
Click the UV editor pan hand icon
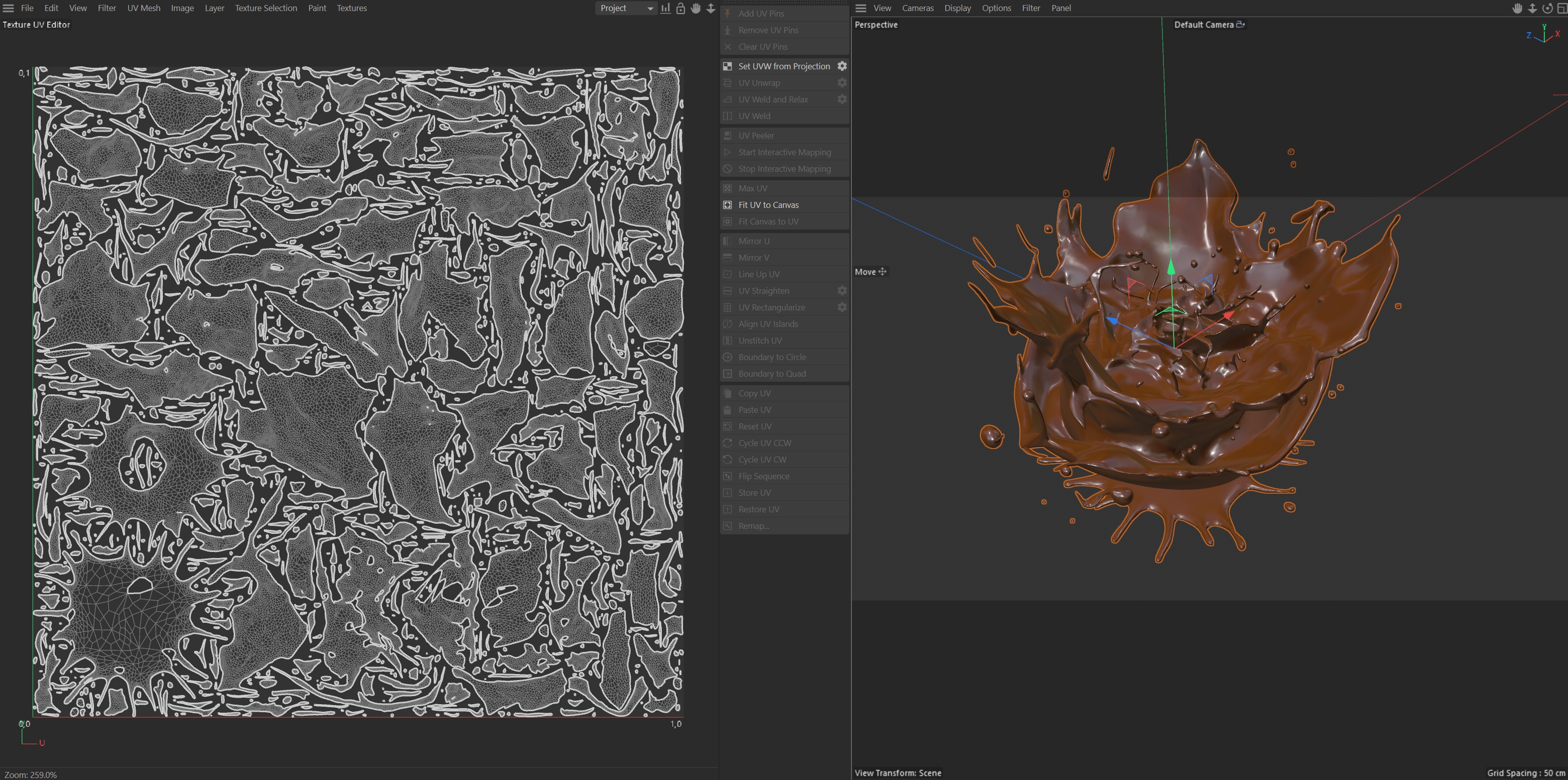pos(696,8)
